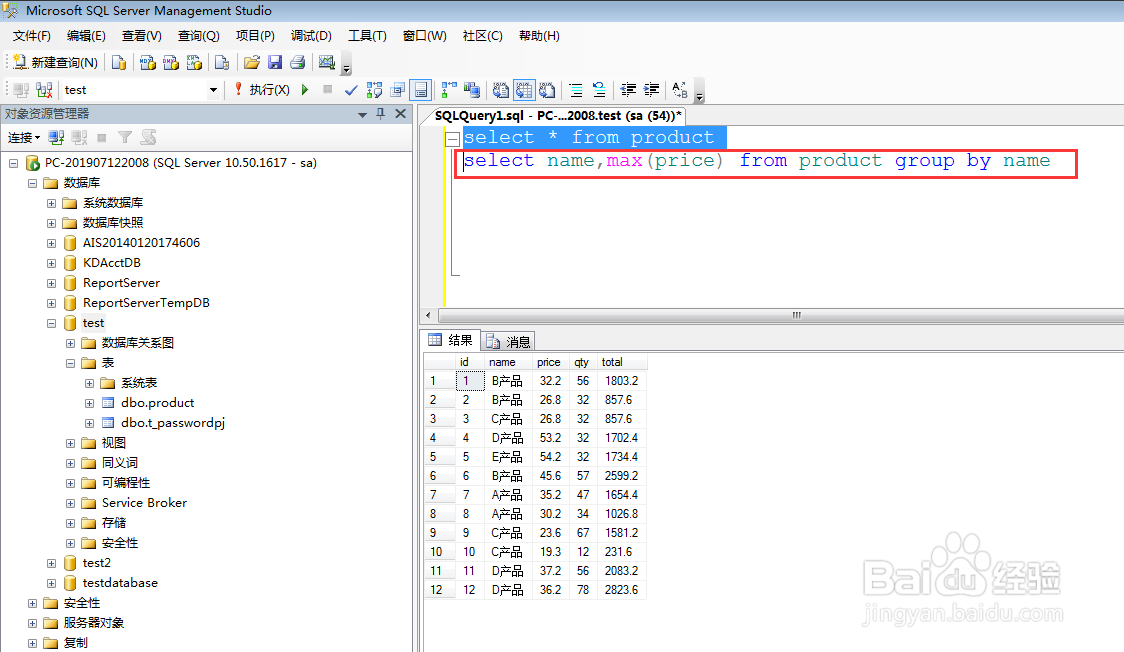This screenshot has width=1124, height=652.
Task: Display the estimated execution plan
Action: (x=374, y=90)
